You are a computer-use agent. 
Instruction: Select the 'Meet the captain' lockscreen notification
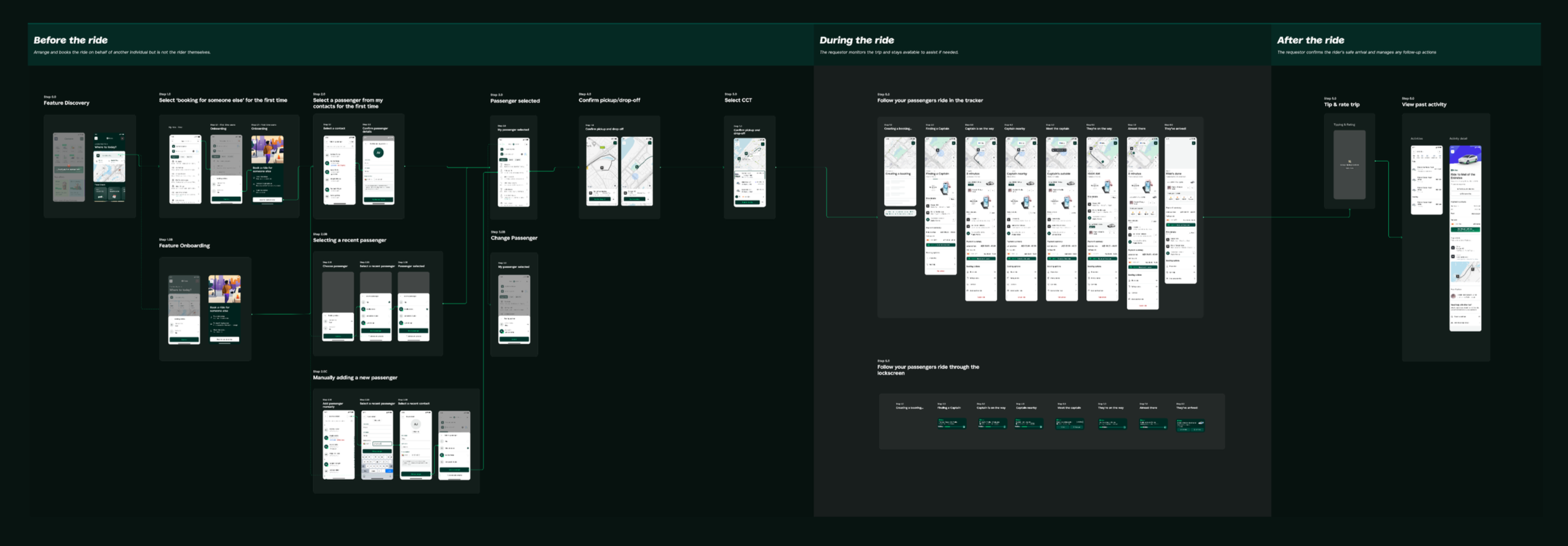(x=1070, y=424)
